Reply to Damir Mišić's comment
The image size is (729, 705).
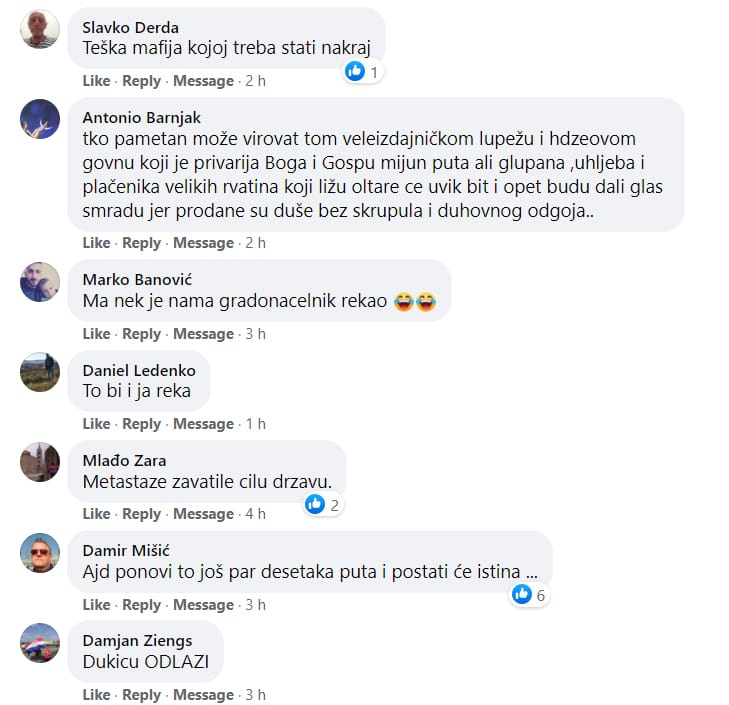[x=141, y=605]
